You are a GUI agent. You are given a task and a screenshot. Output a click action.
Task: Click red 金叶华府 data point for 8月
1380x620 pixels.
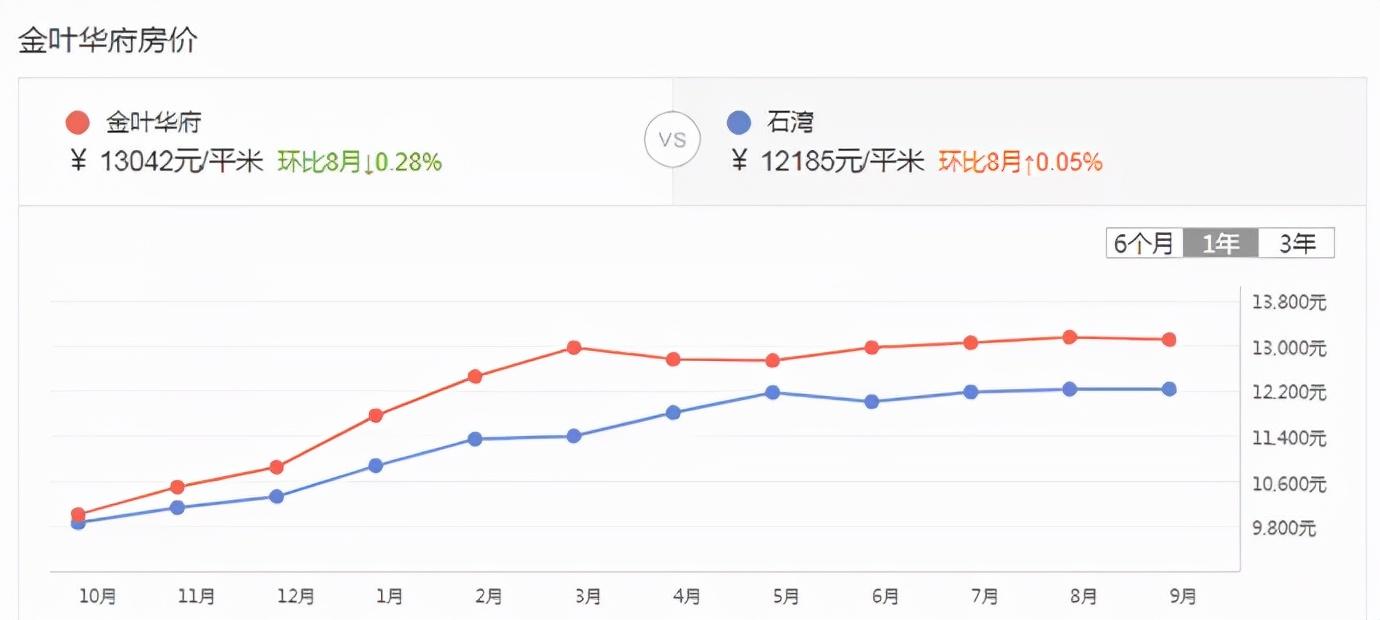(1069, 337)
